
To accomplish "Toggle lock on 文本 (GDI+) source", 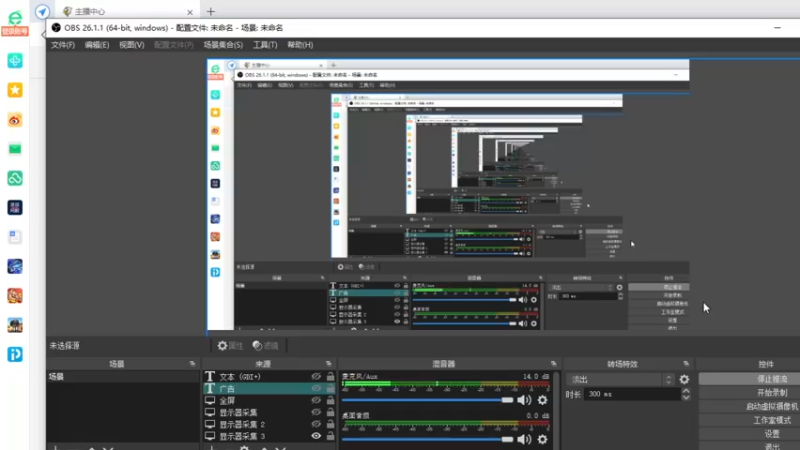I will tap(331, 377).
